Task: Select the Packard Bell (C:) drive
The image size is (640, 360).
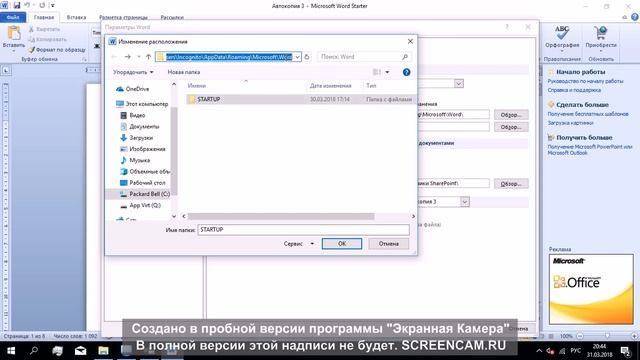Action: 145,194
